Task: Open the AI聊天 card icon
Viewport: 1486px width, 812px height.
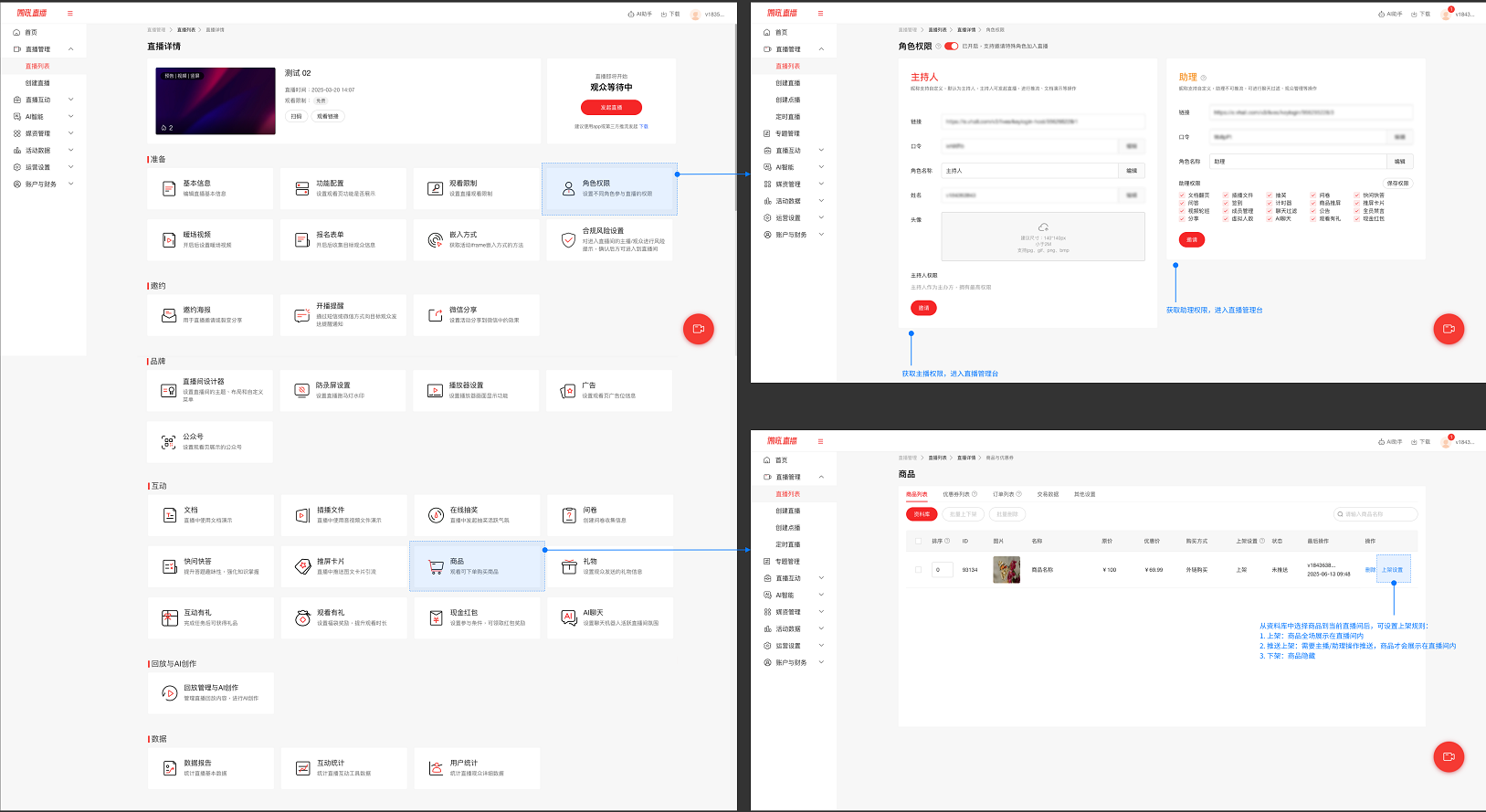Action: (x=568, y=618)
